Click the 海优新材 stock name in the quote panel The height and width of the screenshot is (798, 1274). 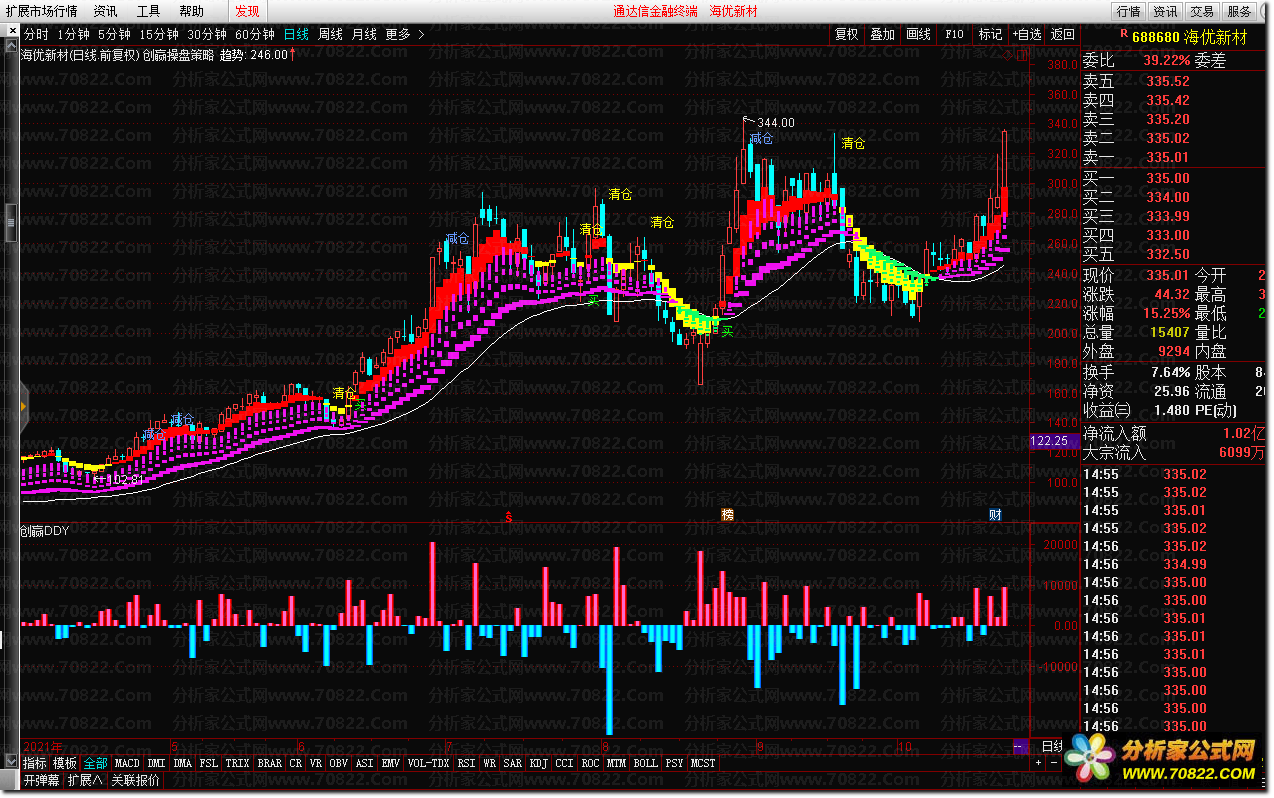point(1216,37)
